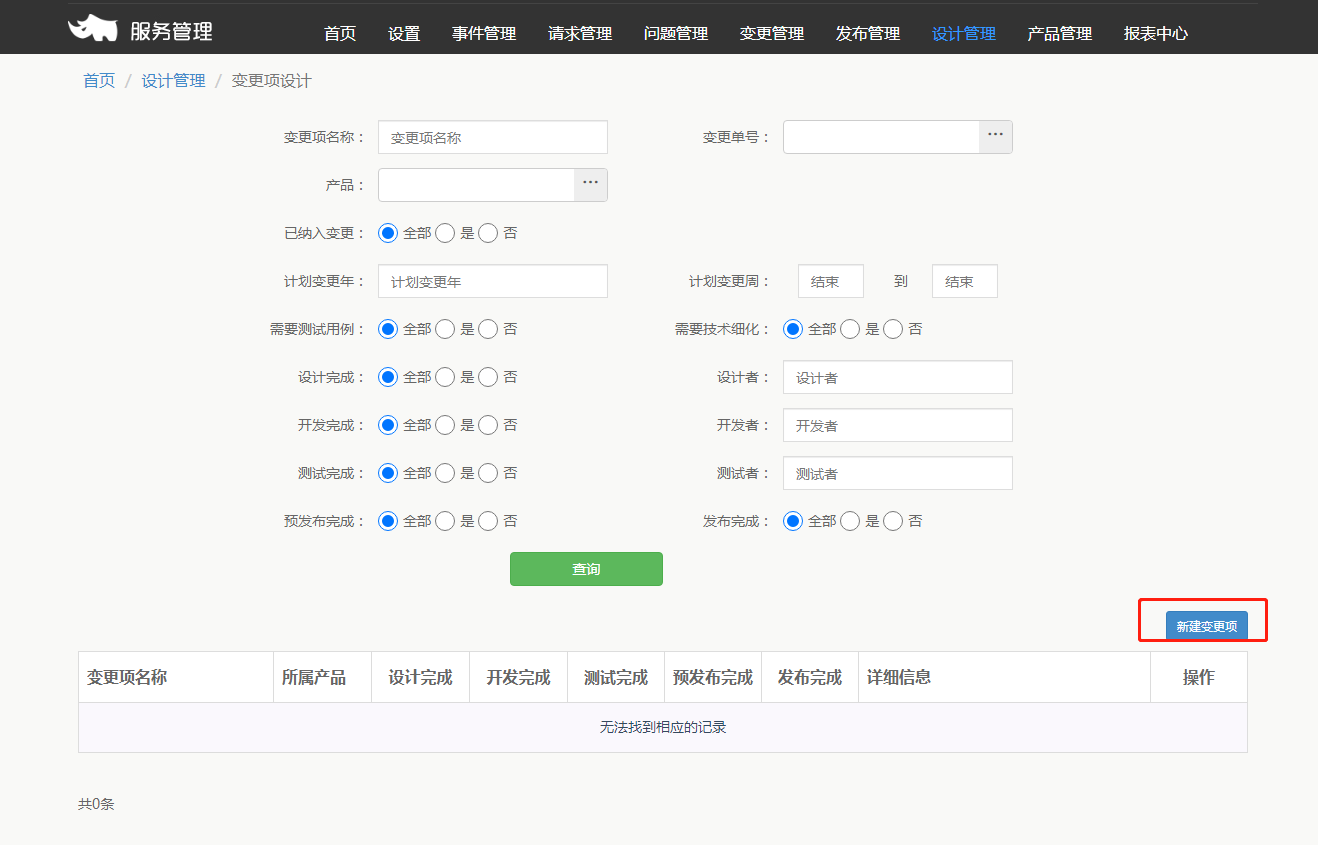Open 变更单号 ellipsis picker button

tap(995, 137)
